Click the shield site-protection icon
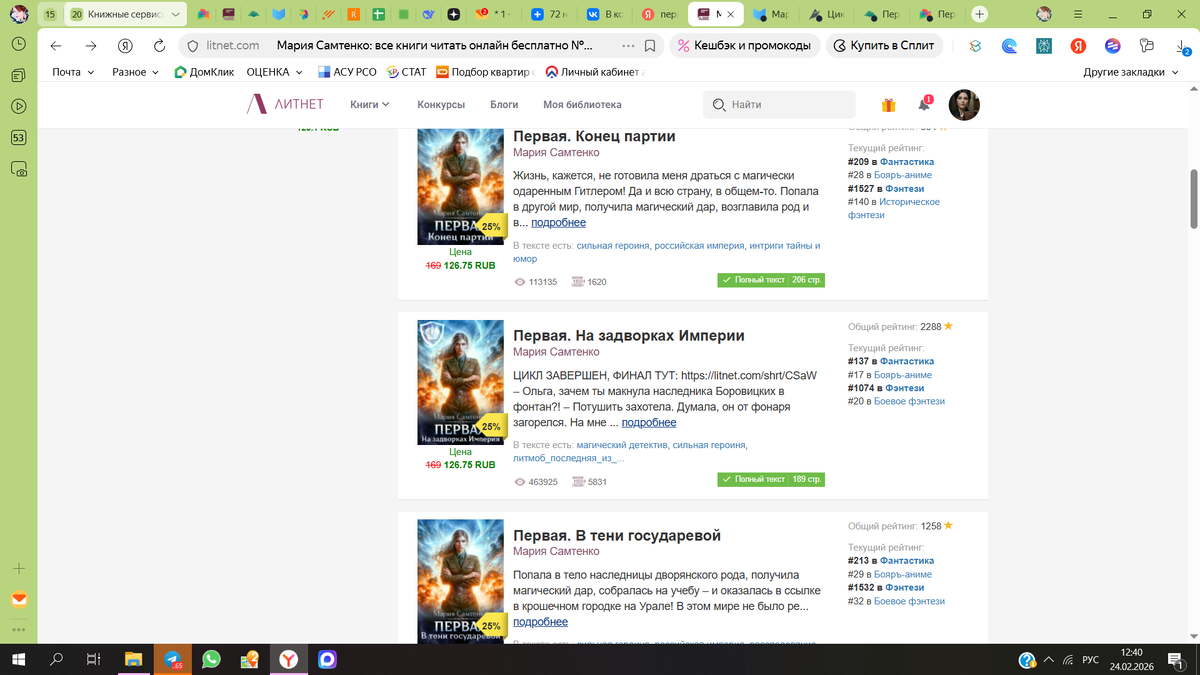This screenshot has width=1200, height=675. (195, 46)
